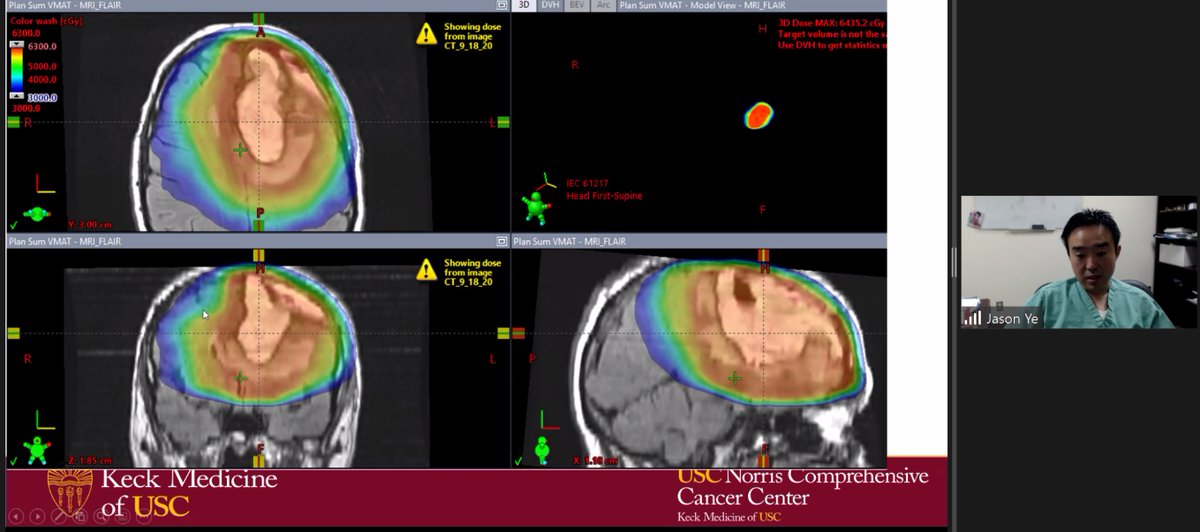Image resolution: width=1200 pixels, height=532 pixels.
Task: Select the Arc tab
Action: 603,5
